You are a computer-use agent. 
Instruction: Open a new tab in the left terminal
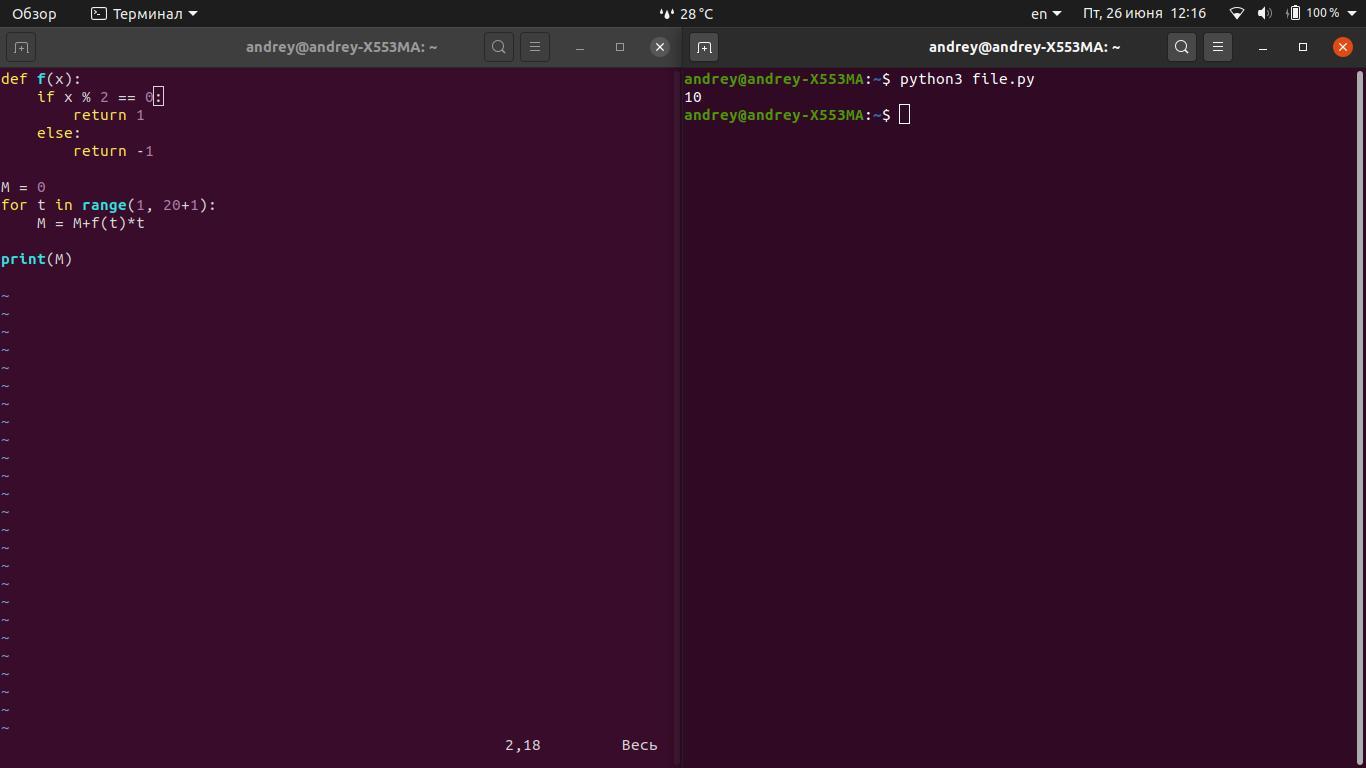tap(21, 47)
